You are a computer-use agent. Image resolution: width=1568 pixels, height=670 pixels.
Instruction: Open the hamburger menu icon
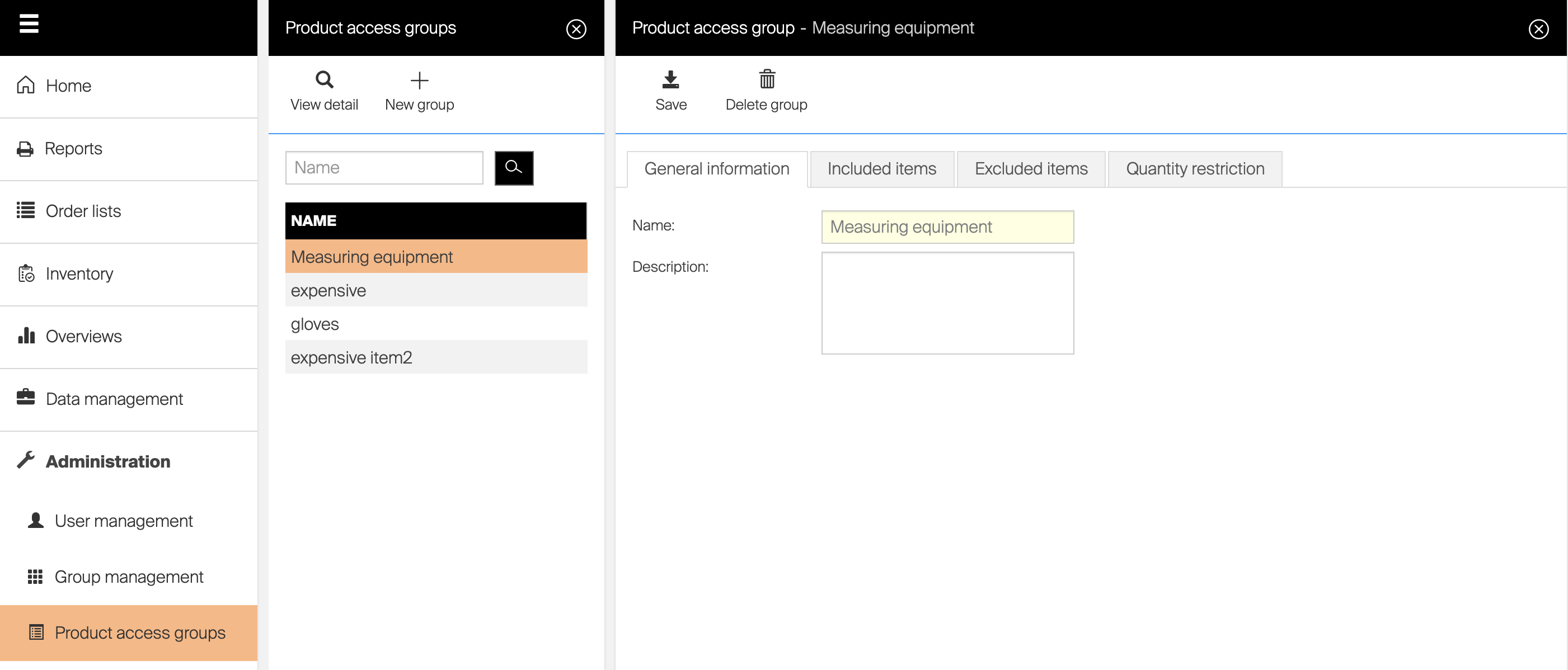click(x=29, y=25)
